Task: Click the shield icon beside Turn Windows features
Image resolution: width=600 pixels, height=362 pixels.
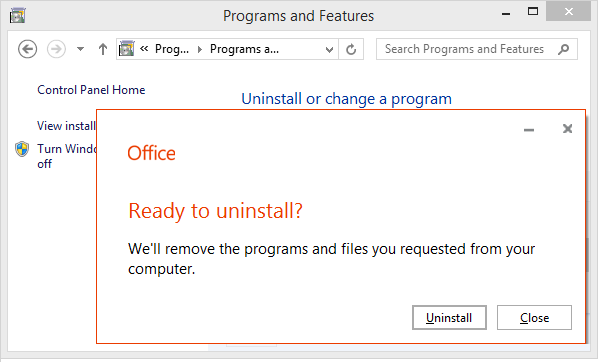Action: 22,149
